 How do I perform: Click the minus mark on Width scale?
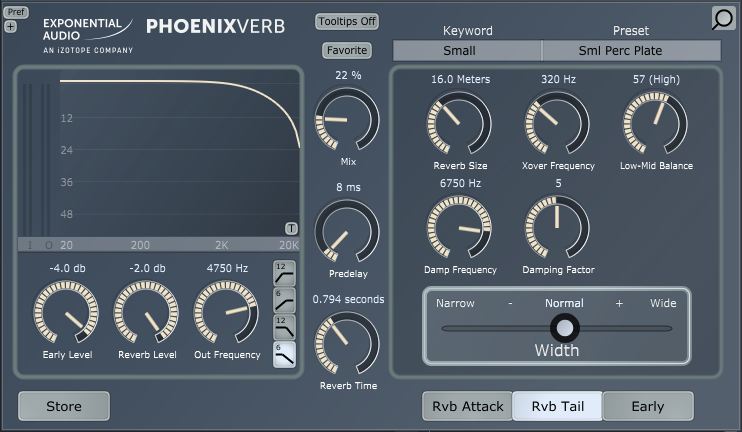[510, 303]
